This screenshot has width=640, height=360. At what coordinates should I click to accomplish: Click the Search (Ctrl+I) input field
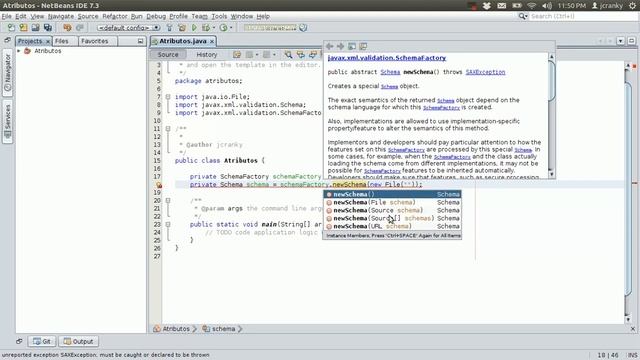tap(584, 16)
